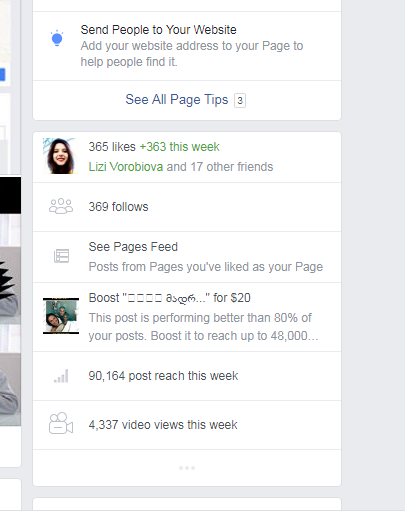The image size is (405, 511).
Task: Click the lightbulb page tip icon
Action: pyautogui.click(x=57, y=38)
